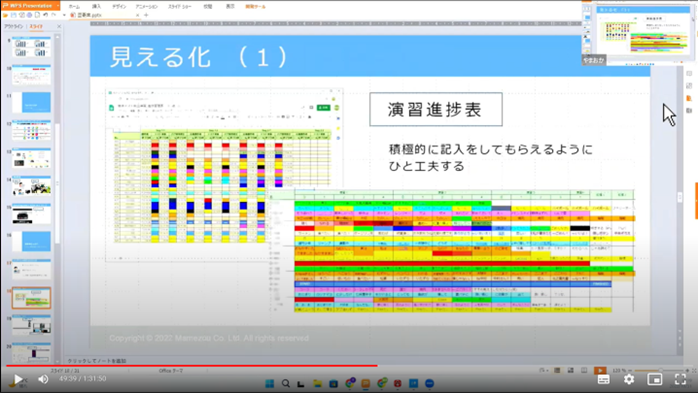This screenshot has height=393, width=698.
Task: Select slide 13 thumbnail
Action: pyautogui.click(x=31, y=158)
